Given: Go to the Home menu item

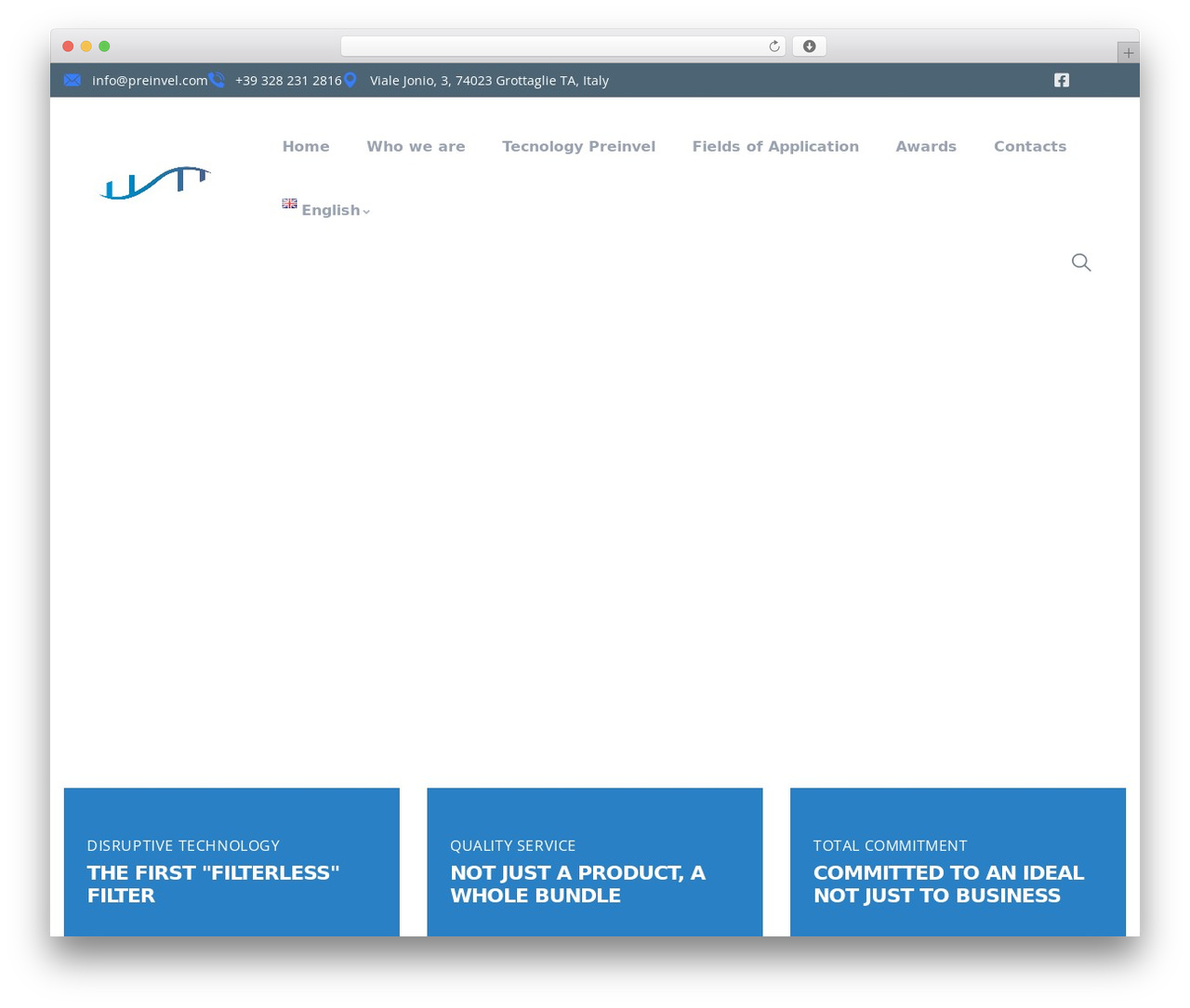Looking at the screenshot, I should pos(306,146).
